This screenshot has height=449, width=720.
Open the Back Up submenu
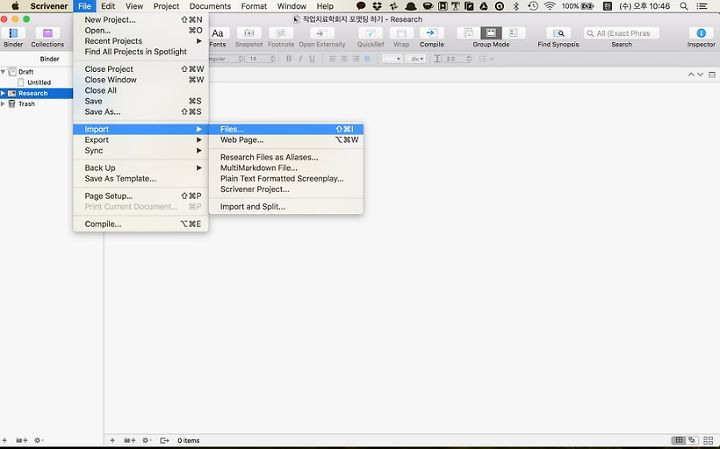click(x=141, y=168)
